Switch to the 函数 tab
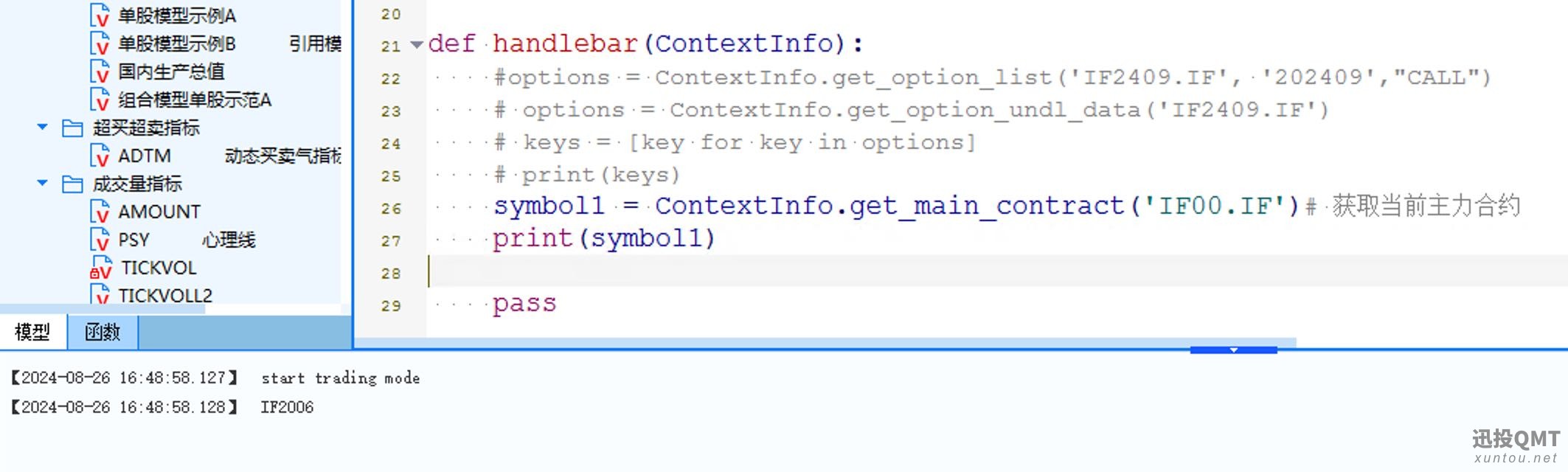 [x=103, y=332]
